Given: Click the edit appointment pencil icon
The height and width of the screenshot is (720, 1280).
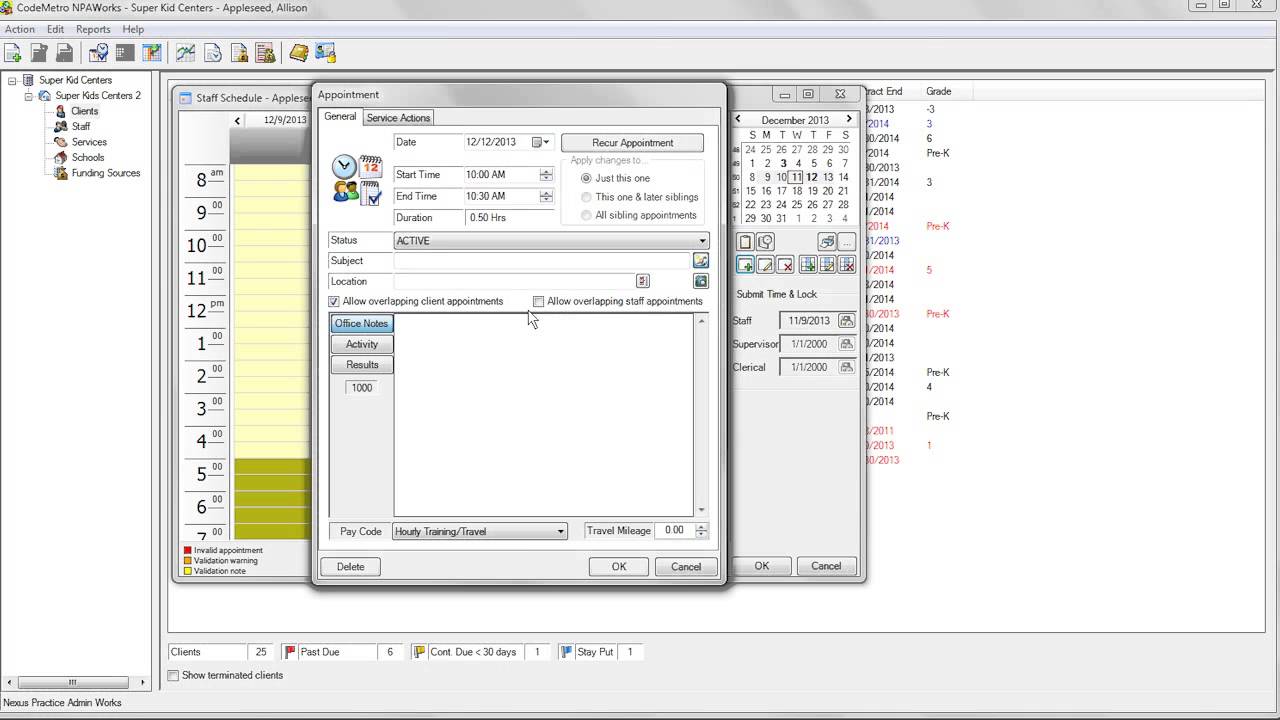Looking at the screenshot, I should (765, 265).
